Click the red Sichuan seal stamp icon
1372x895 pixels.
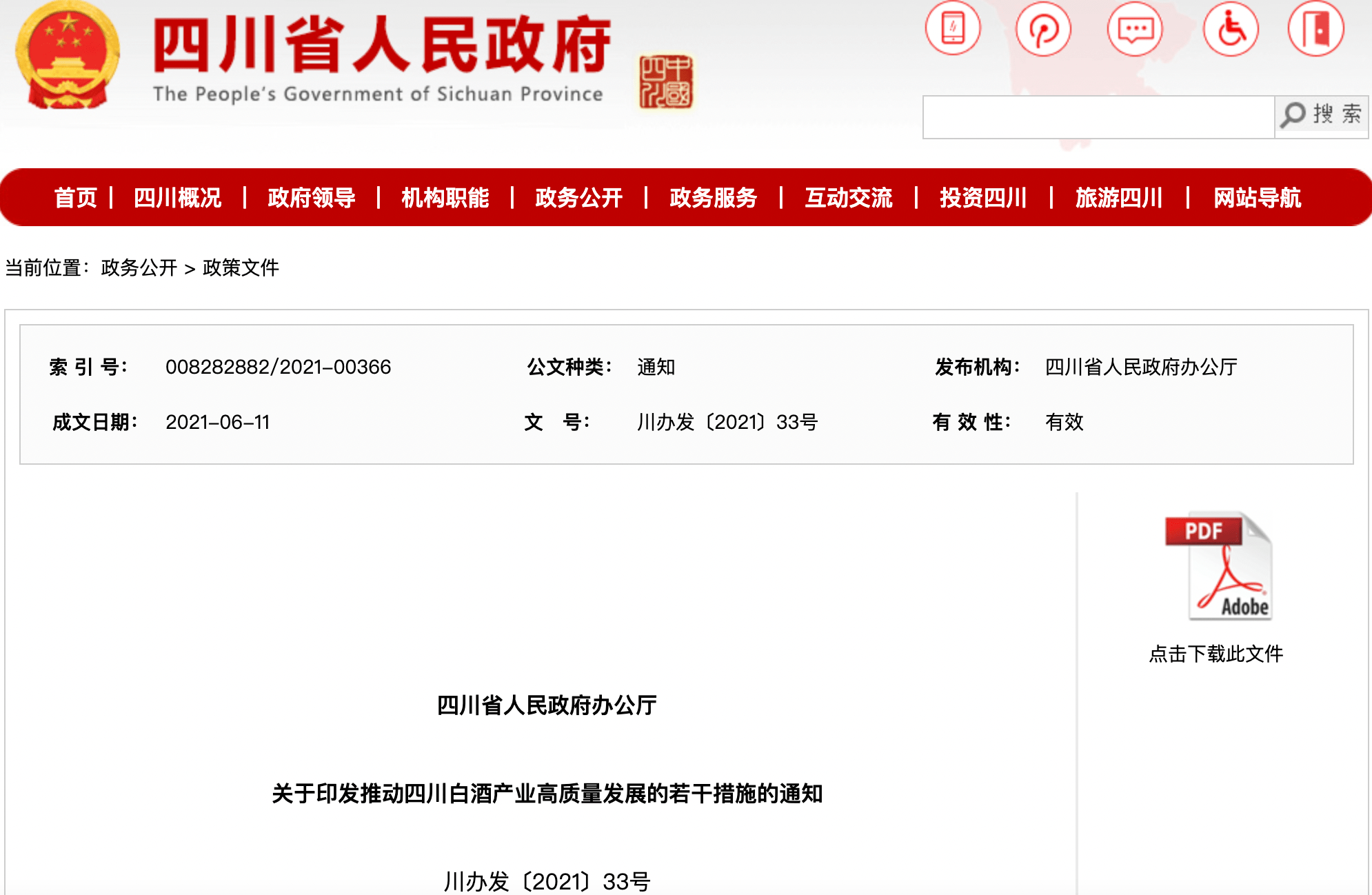coord(665,82)
